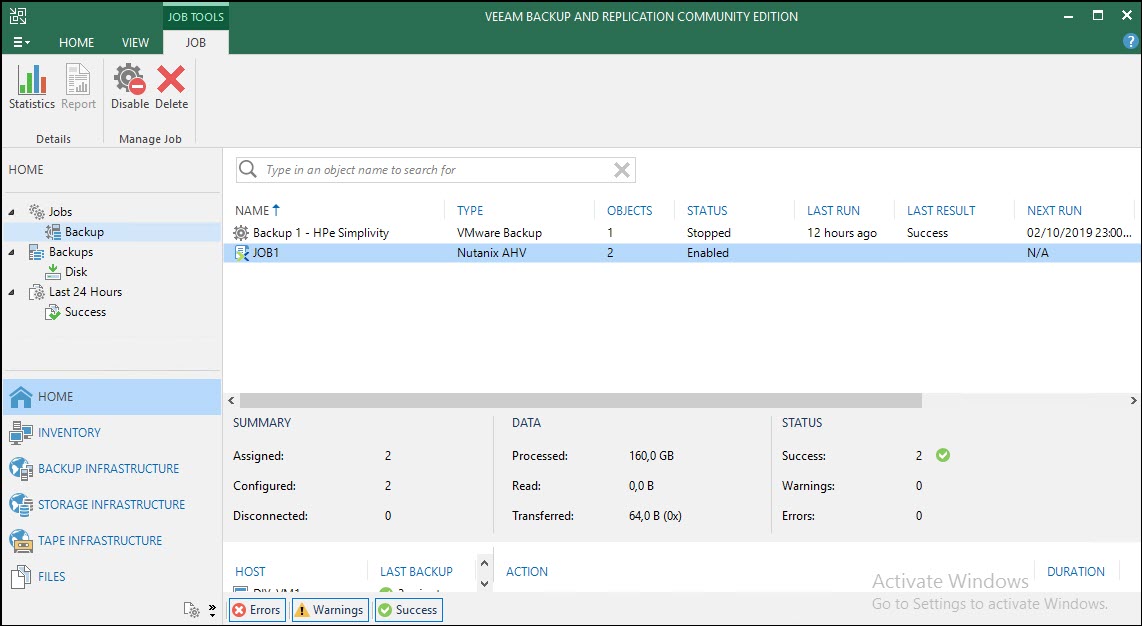
Task: Collapse the Last 24 Hours node
Action: click(12, 292)
